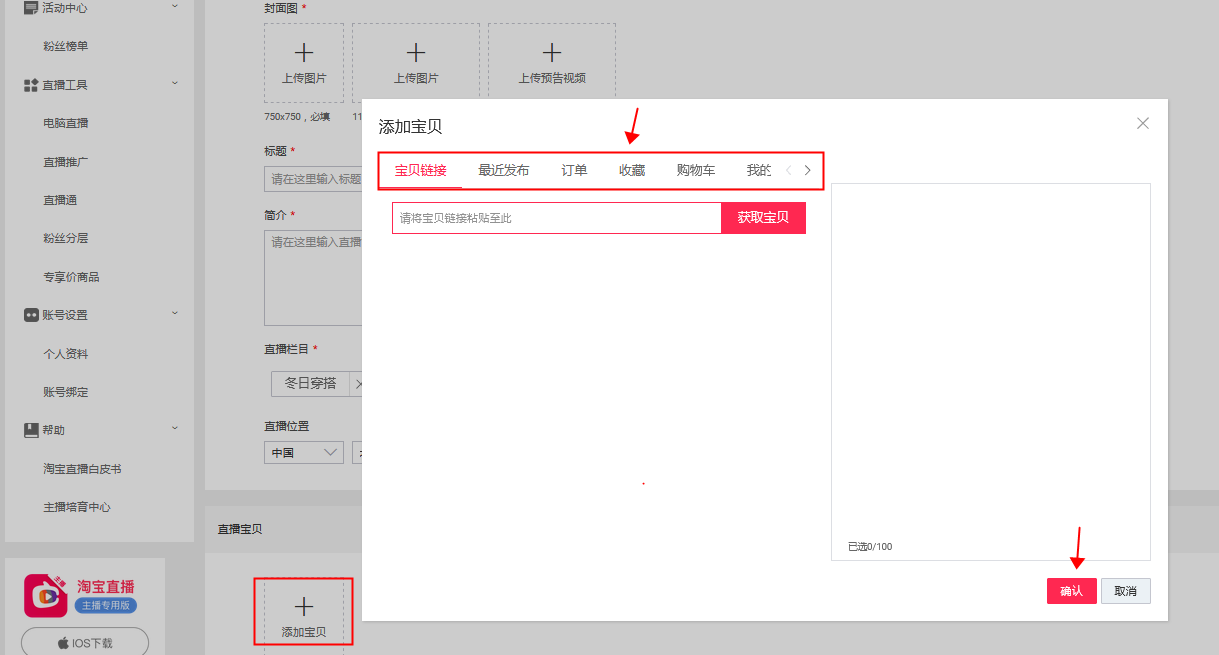This screenshot has width=1219, height=655.
Task: Collapse the 帮助 sidebar section
Action: (x=175, y=429)
